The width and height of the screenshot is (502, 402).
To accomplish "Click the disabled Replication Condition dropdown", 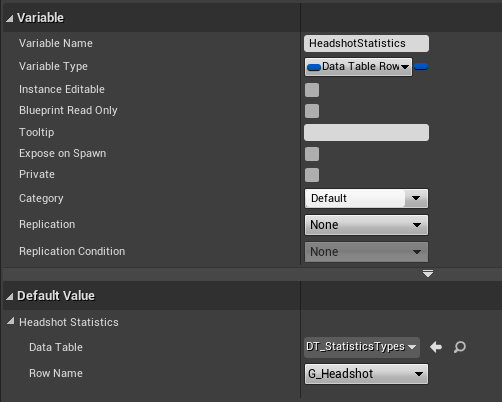I will point(366,252).
